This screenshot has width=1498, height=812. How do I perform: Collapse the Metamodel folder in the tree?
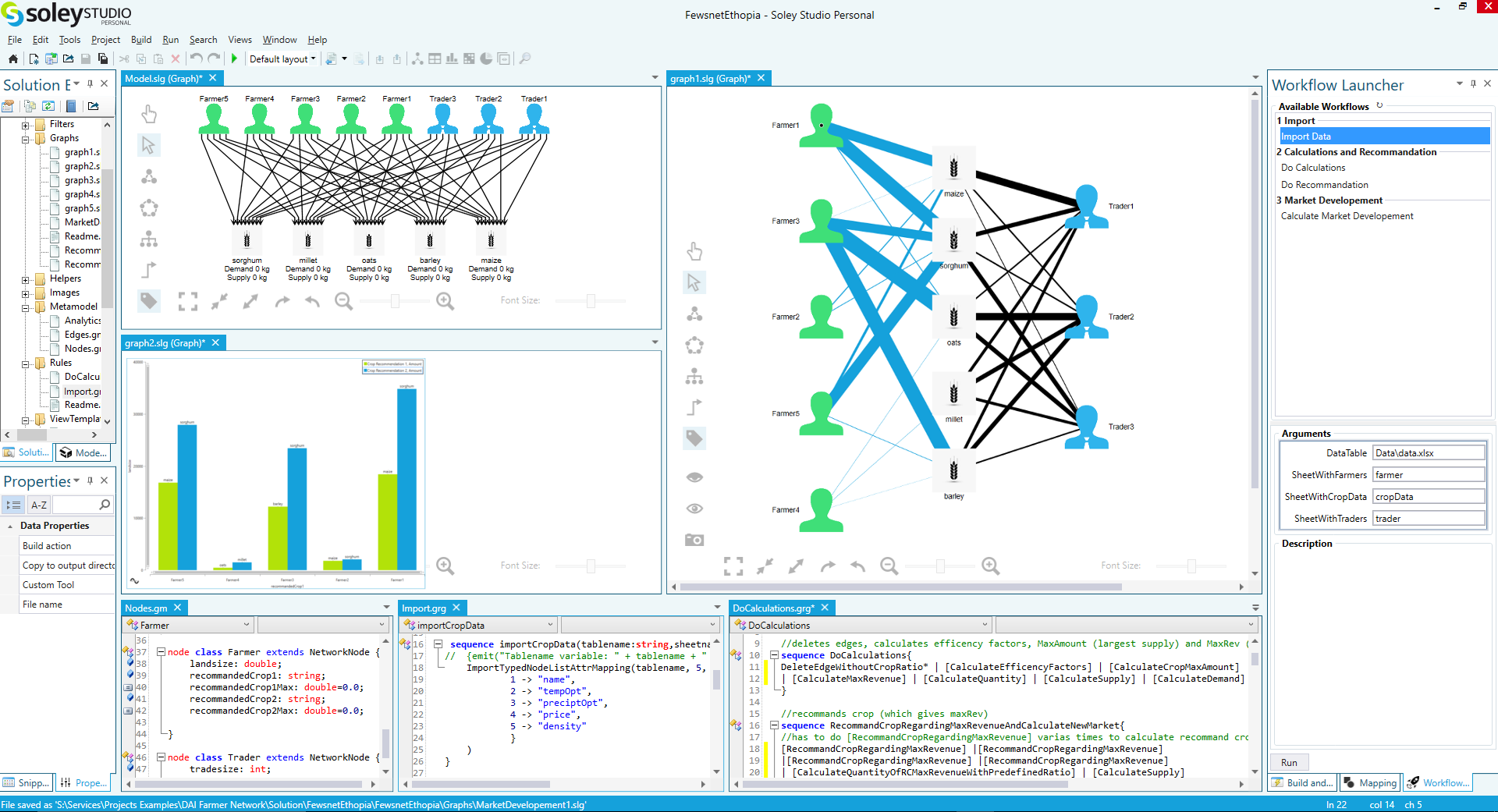(26, 307)
